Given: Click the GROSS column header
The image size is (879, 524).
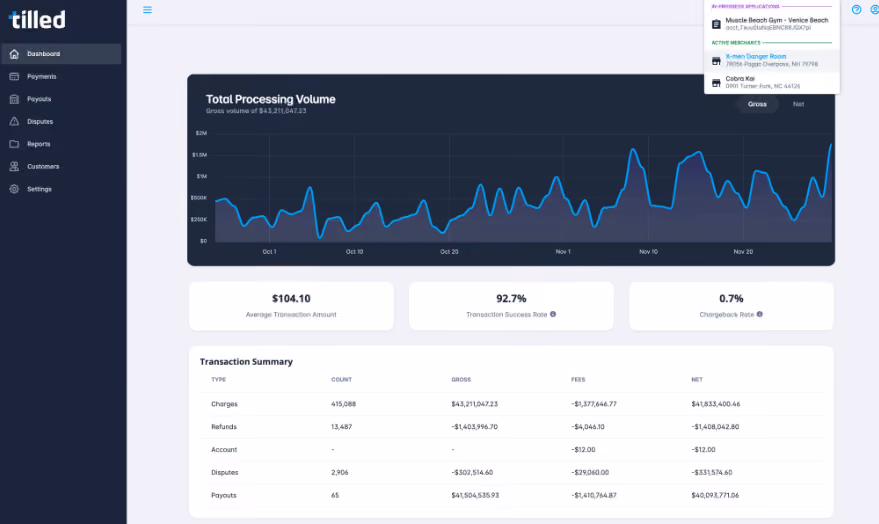Looking at the screenshot, I should pos(461,380).
